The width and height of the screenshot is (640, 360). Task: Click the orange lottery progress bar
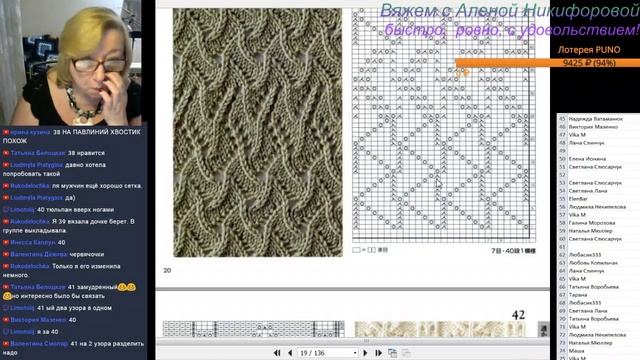pos(547,63)
